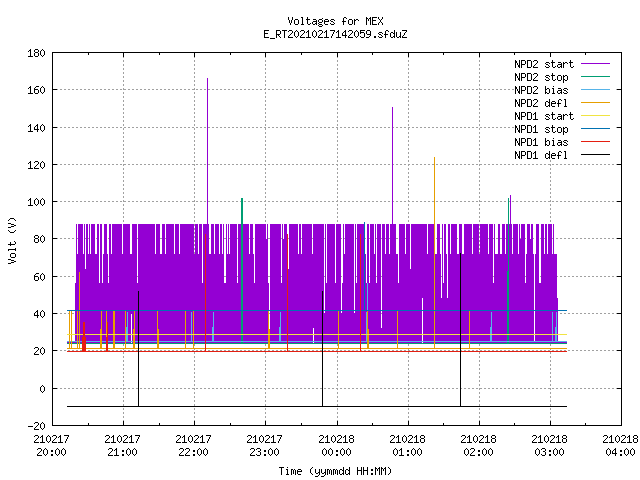The image size is (640, 480).
Task: Click the "NPD1 defl" legend label
Action: 541,156
